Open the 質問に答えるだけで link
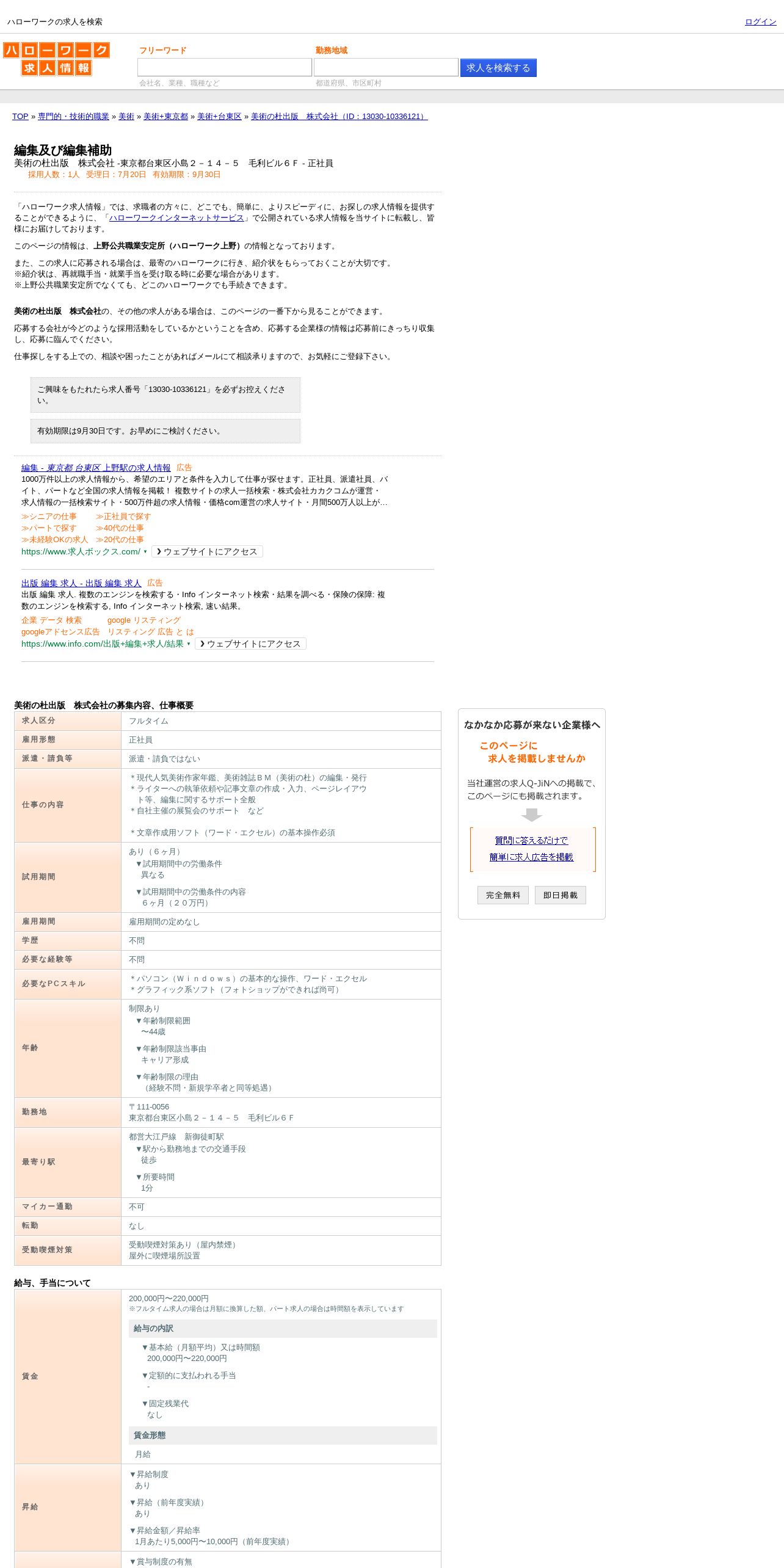The image size is (784, 1568). tap(531, 841)
